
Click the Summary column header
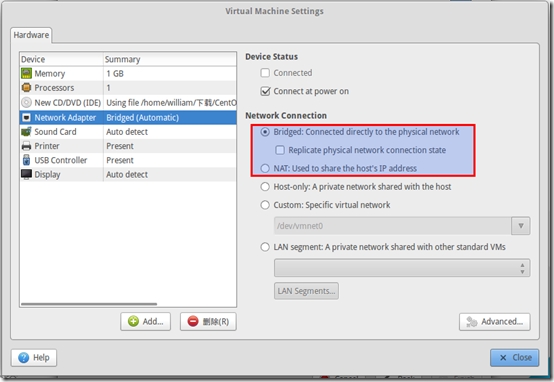[170, 59]
